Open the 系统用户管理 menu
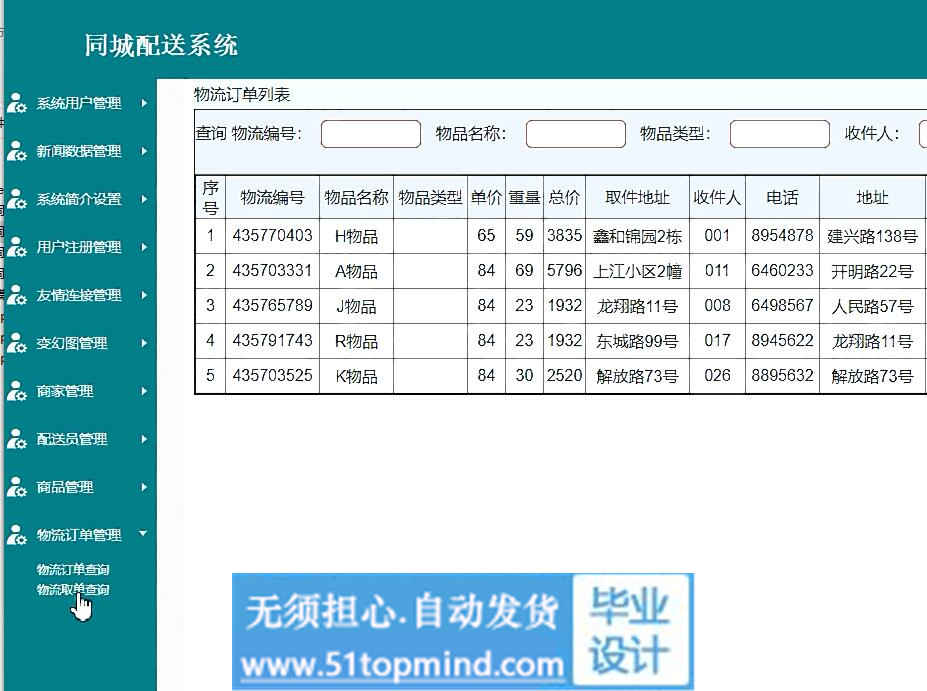 click(79, 103)
